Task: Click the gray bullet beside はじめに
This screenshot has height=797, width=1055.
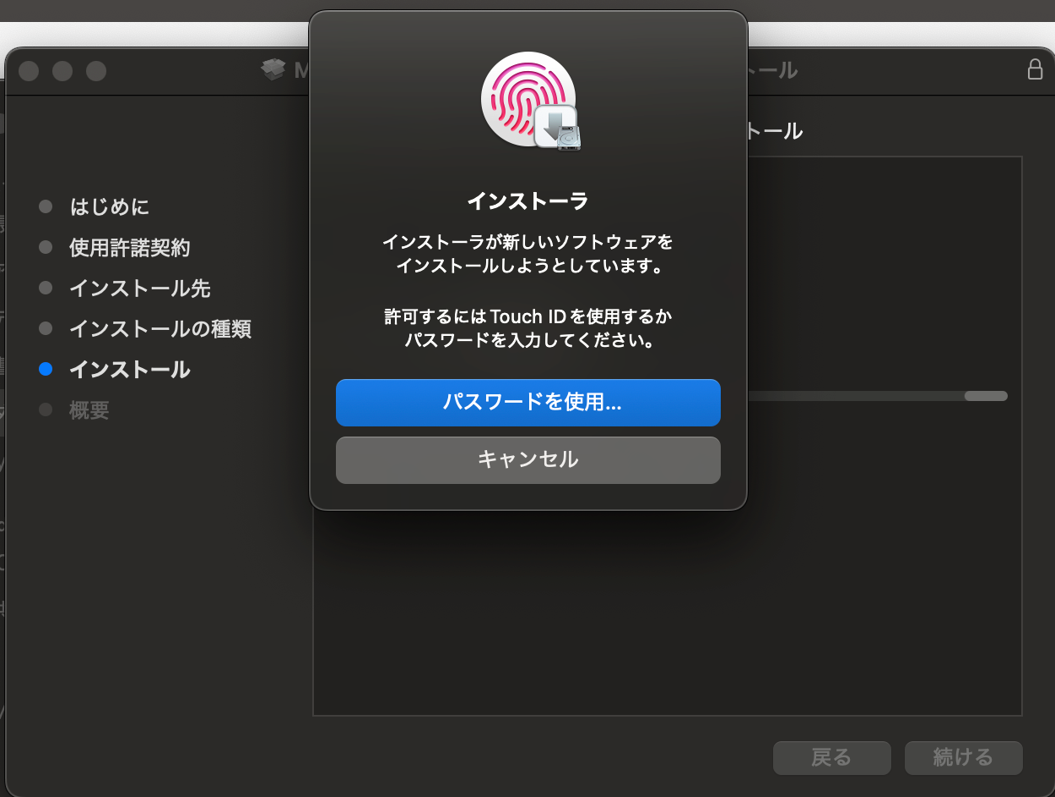Action: pyautogui.click(x=46, y=206)
